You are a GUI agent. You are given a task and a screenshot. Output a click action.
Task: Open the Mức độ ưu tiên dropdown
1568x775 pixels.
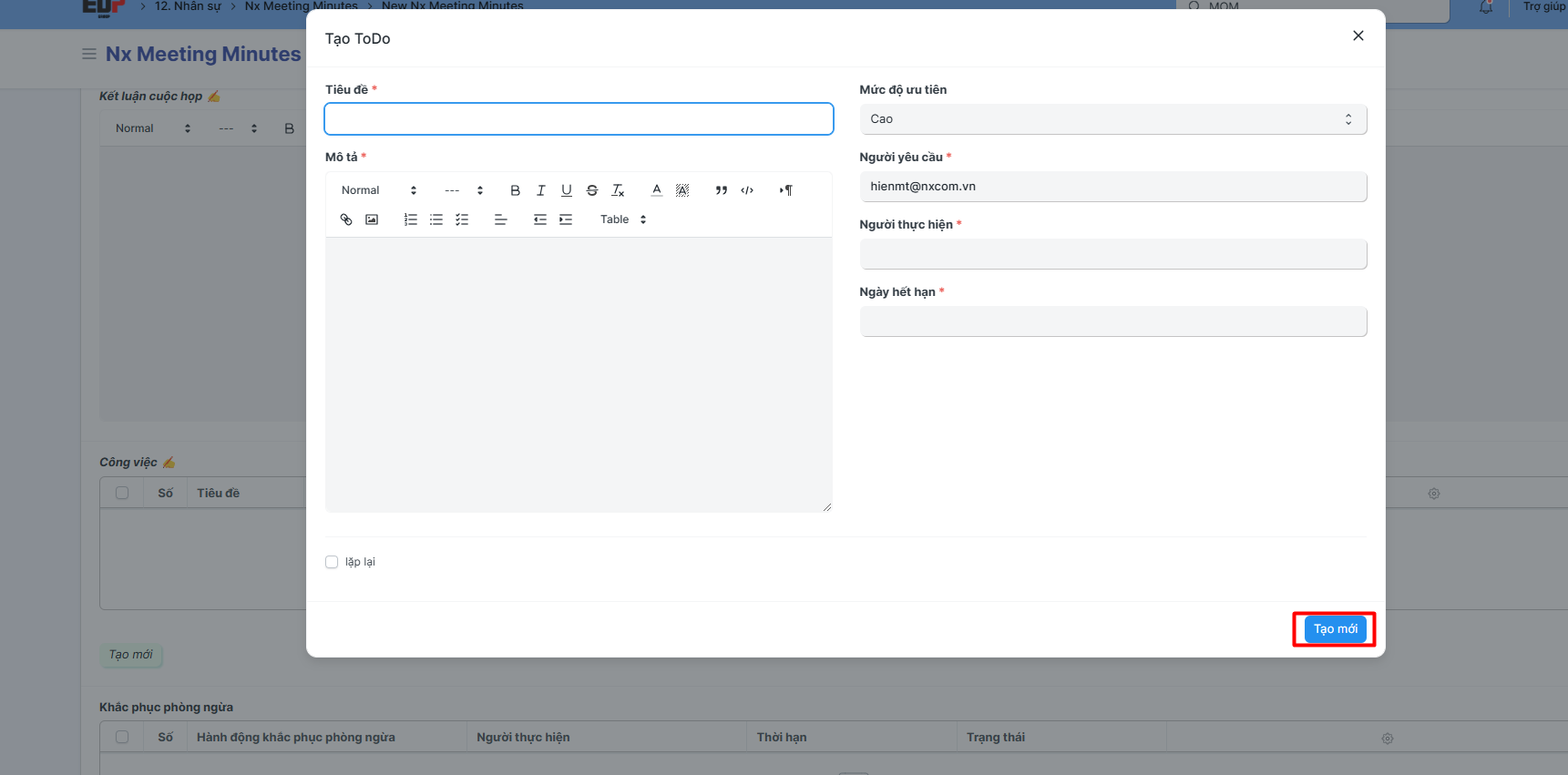tap(1112, 119)
